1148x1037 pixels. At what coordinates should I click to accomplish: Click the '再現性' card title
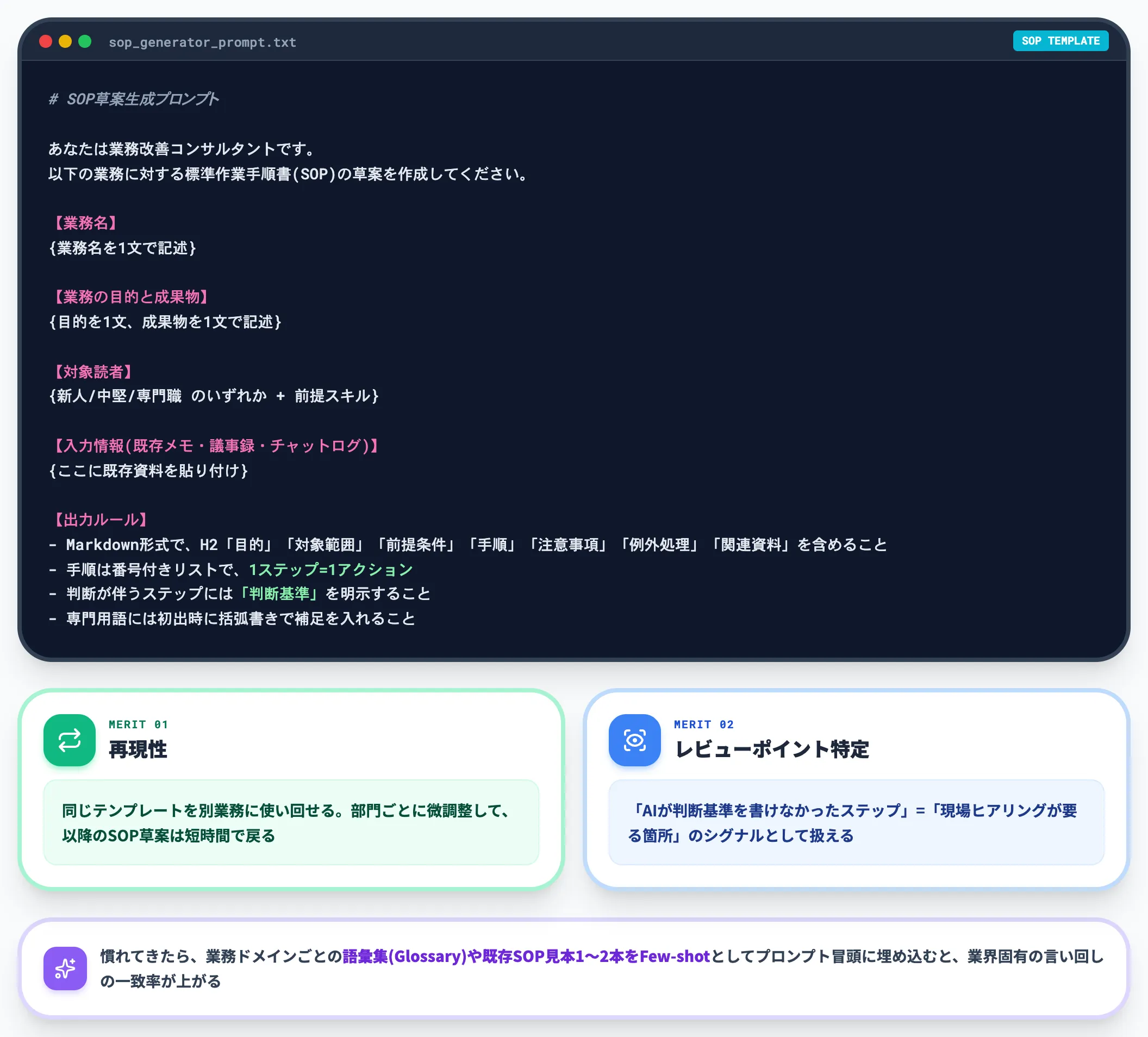click(x=138, y=749)
